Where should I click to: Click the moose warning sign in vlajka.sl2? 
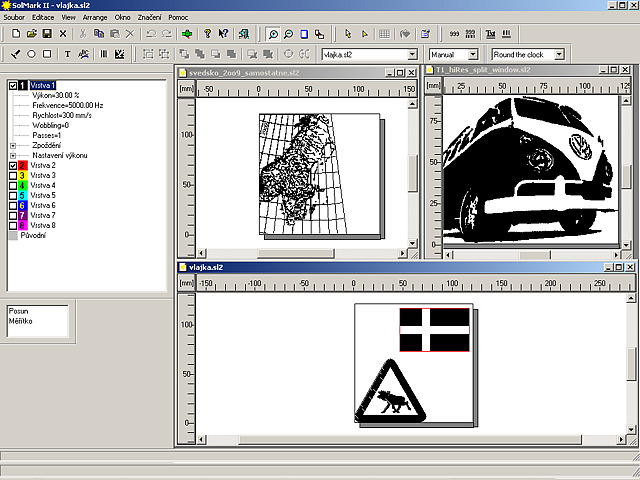pyautogui.click(x=390, y=391)
